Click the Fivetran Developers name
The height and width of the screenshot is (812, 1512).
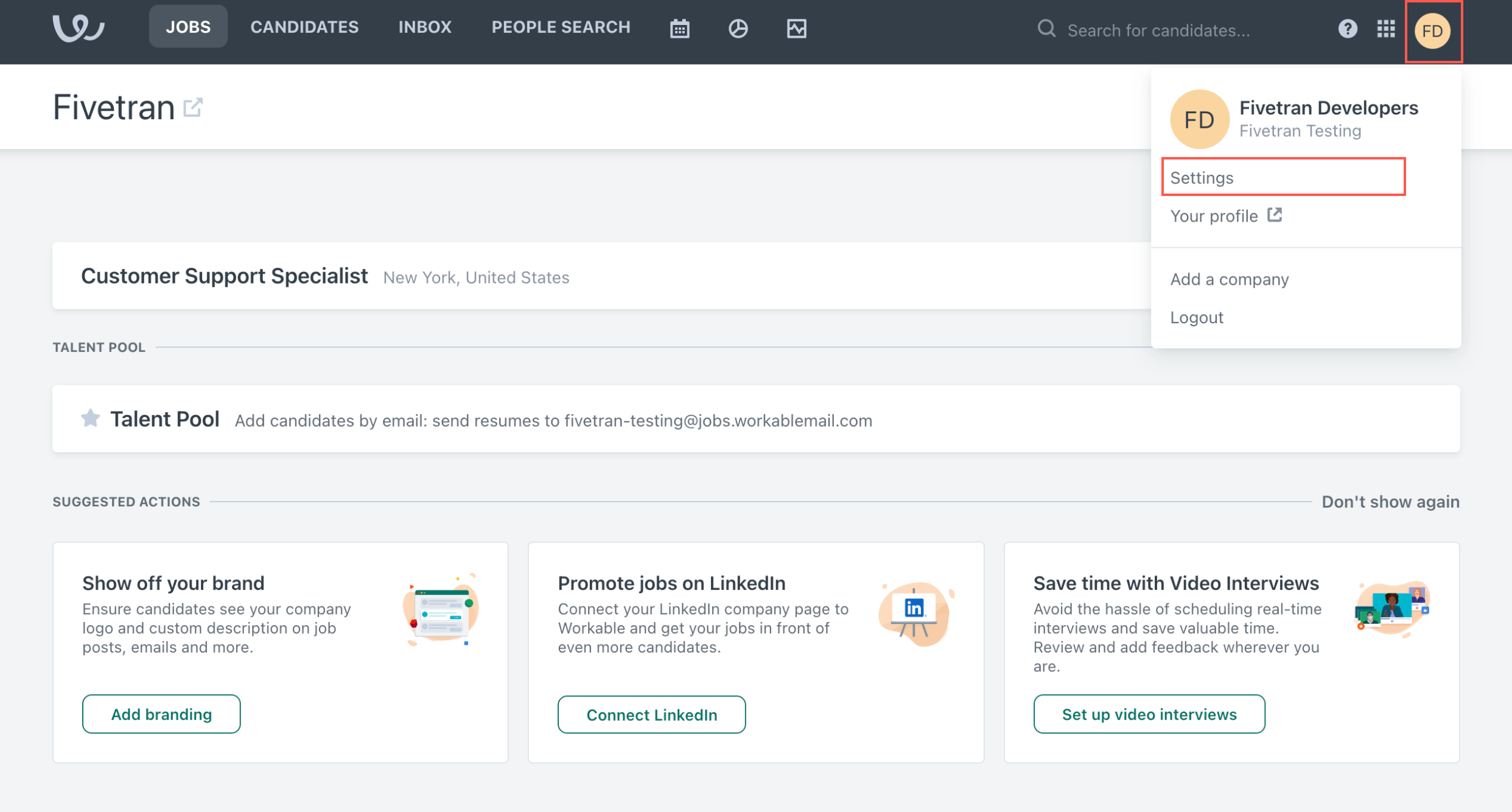click(1328, 108)
